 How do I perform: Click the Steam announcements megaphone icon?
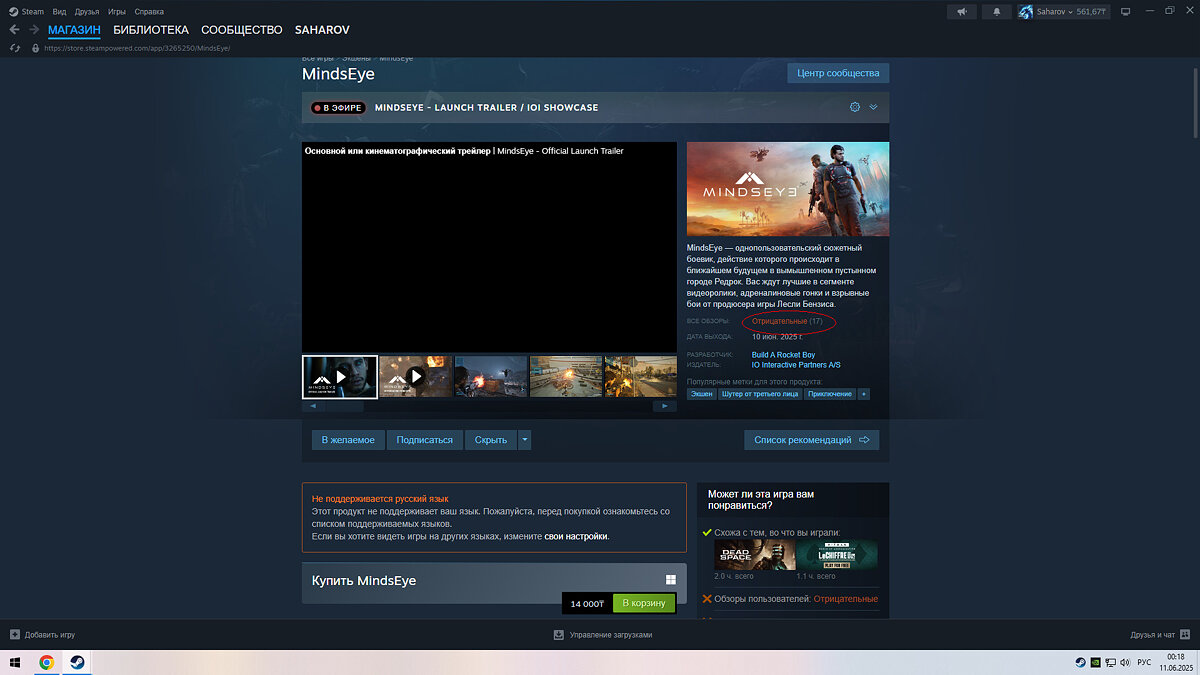962,12
